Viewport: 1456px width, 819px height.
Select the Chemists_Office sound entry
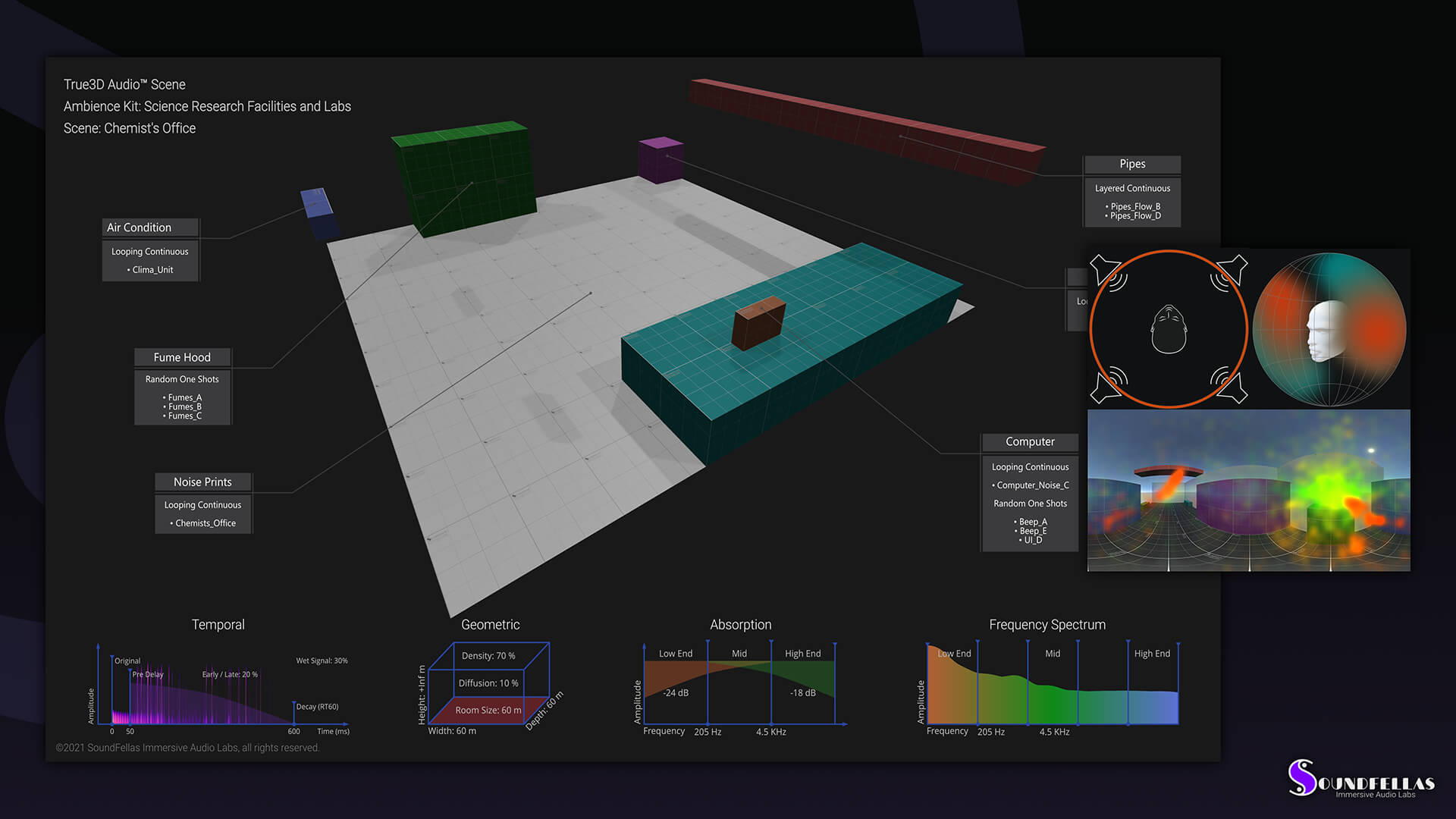click(205, 523)
